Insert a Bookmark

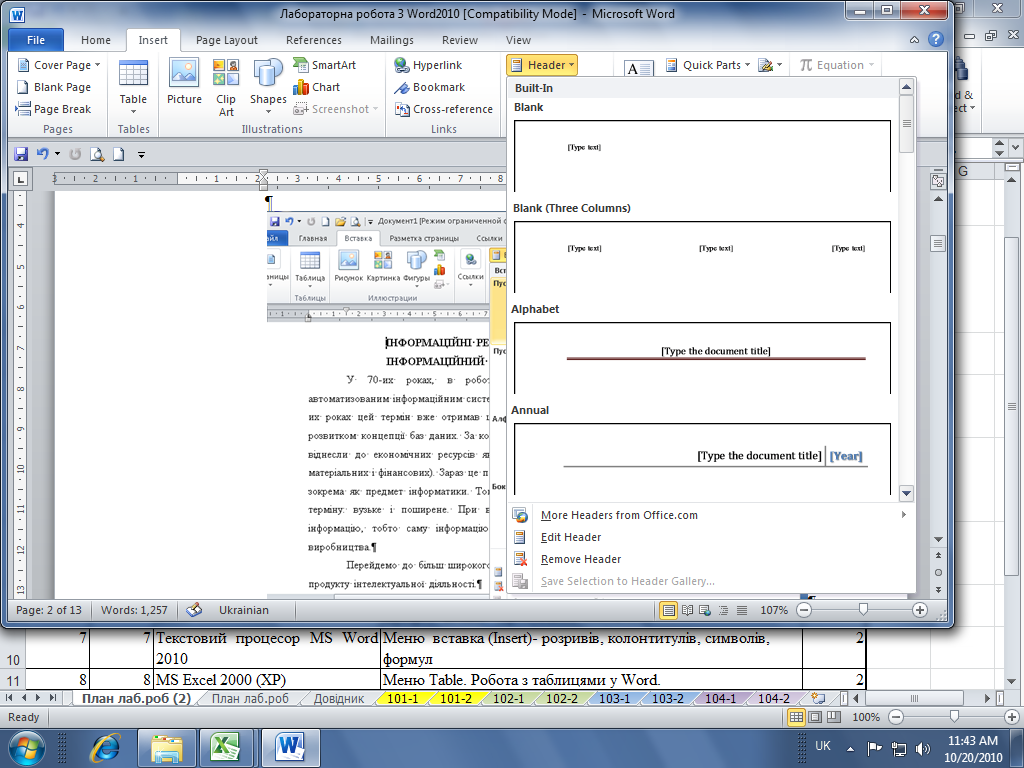click(430, 87)
